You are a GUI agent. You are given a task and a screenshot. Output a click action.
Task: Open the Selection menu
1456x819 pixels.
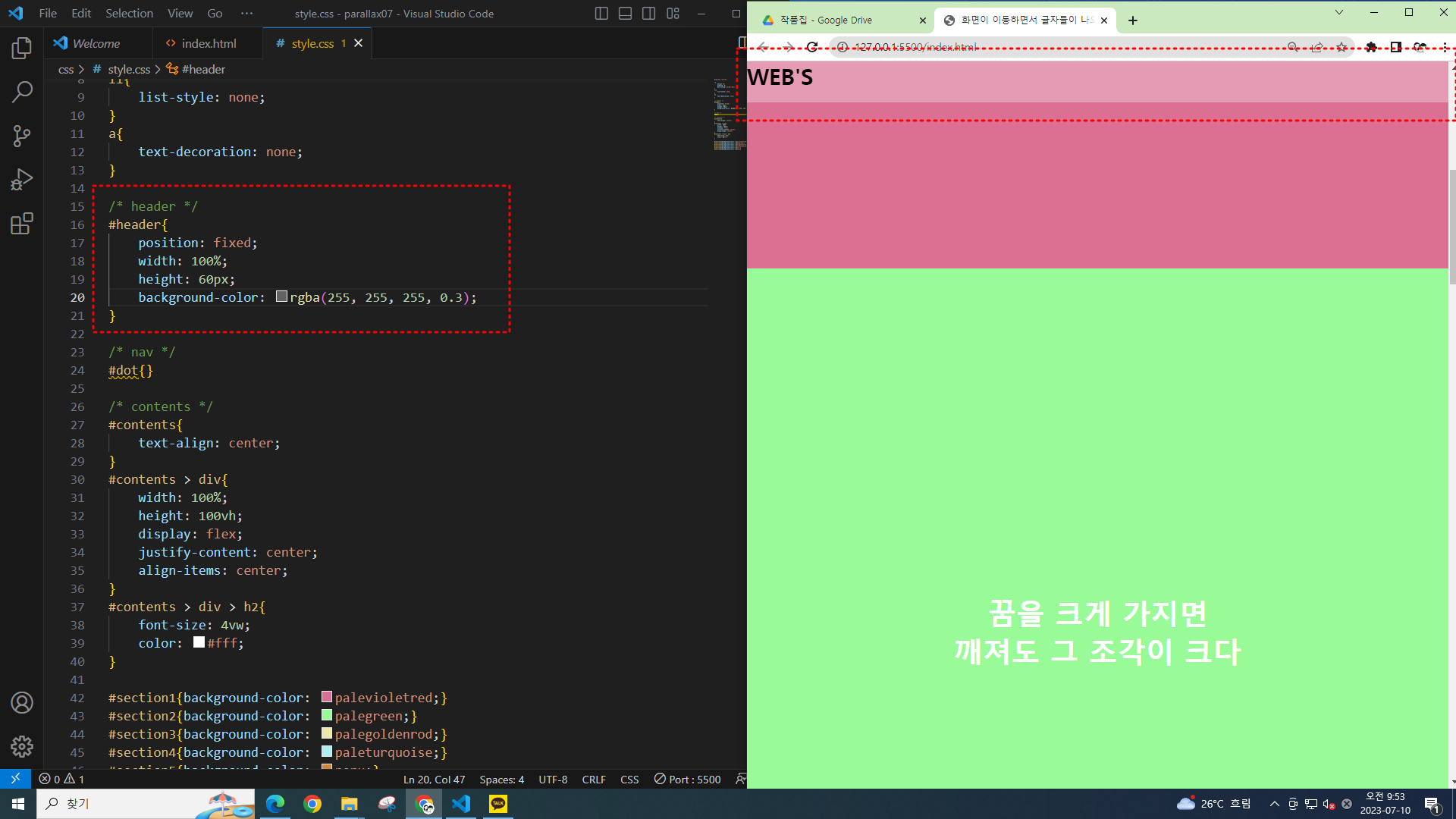click(x=129, y=14)
